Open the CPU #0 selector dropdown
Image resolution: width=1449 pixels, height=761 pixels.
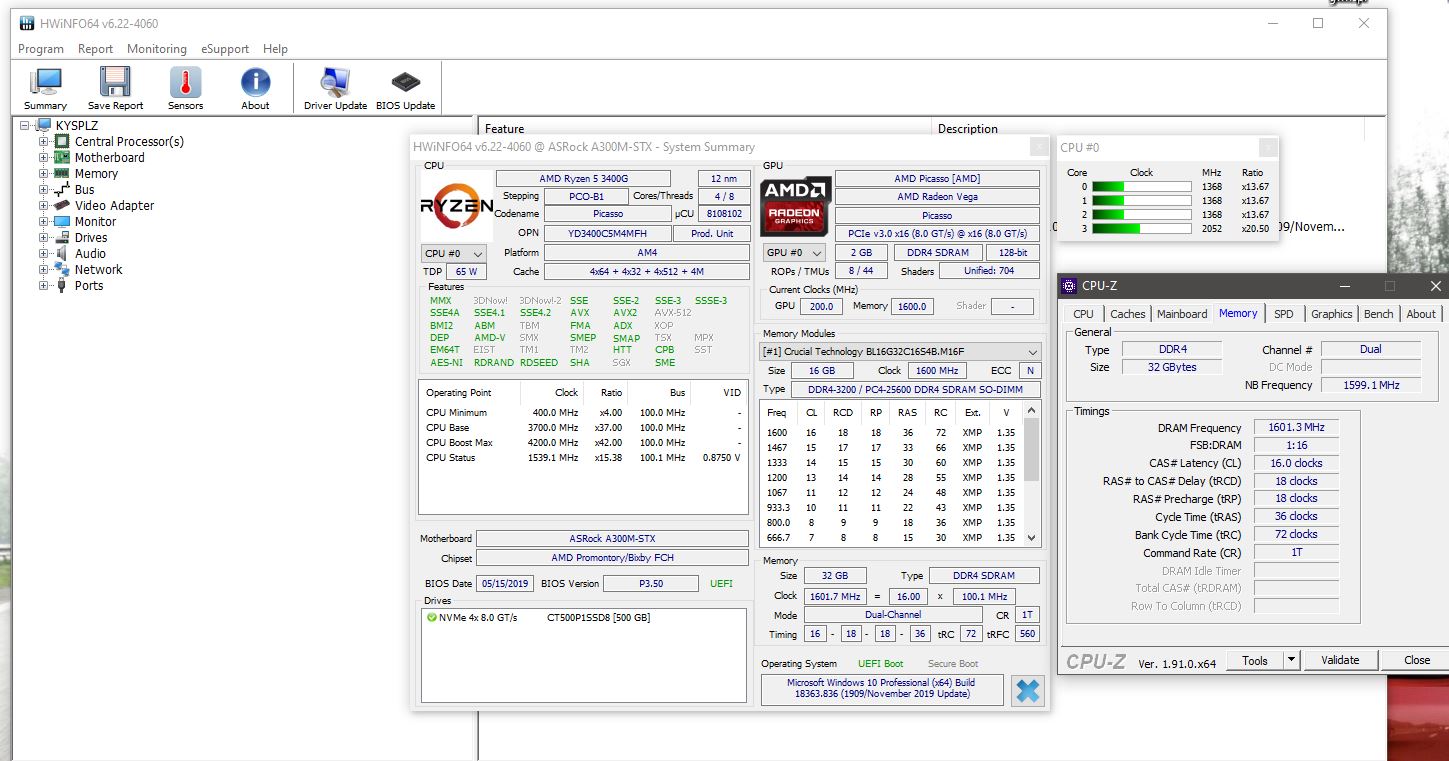[x=453, y=254]
